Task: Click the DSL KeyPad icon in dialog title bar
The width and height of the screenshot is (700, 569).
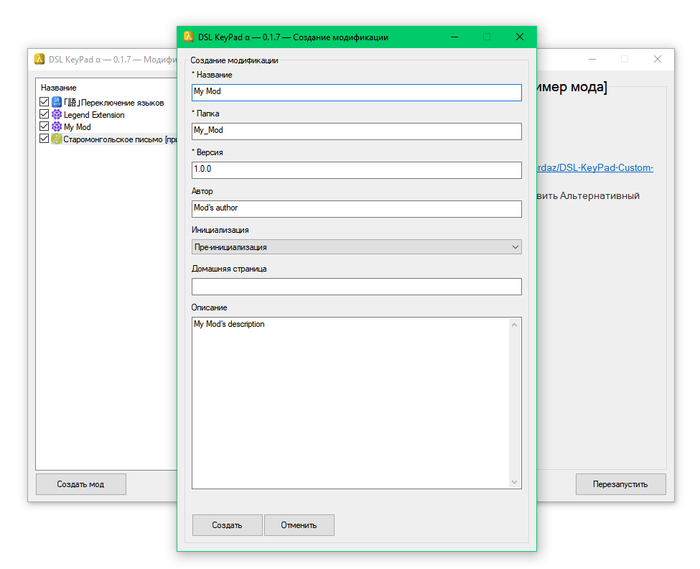Action: point(188,37)
